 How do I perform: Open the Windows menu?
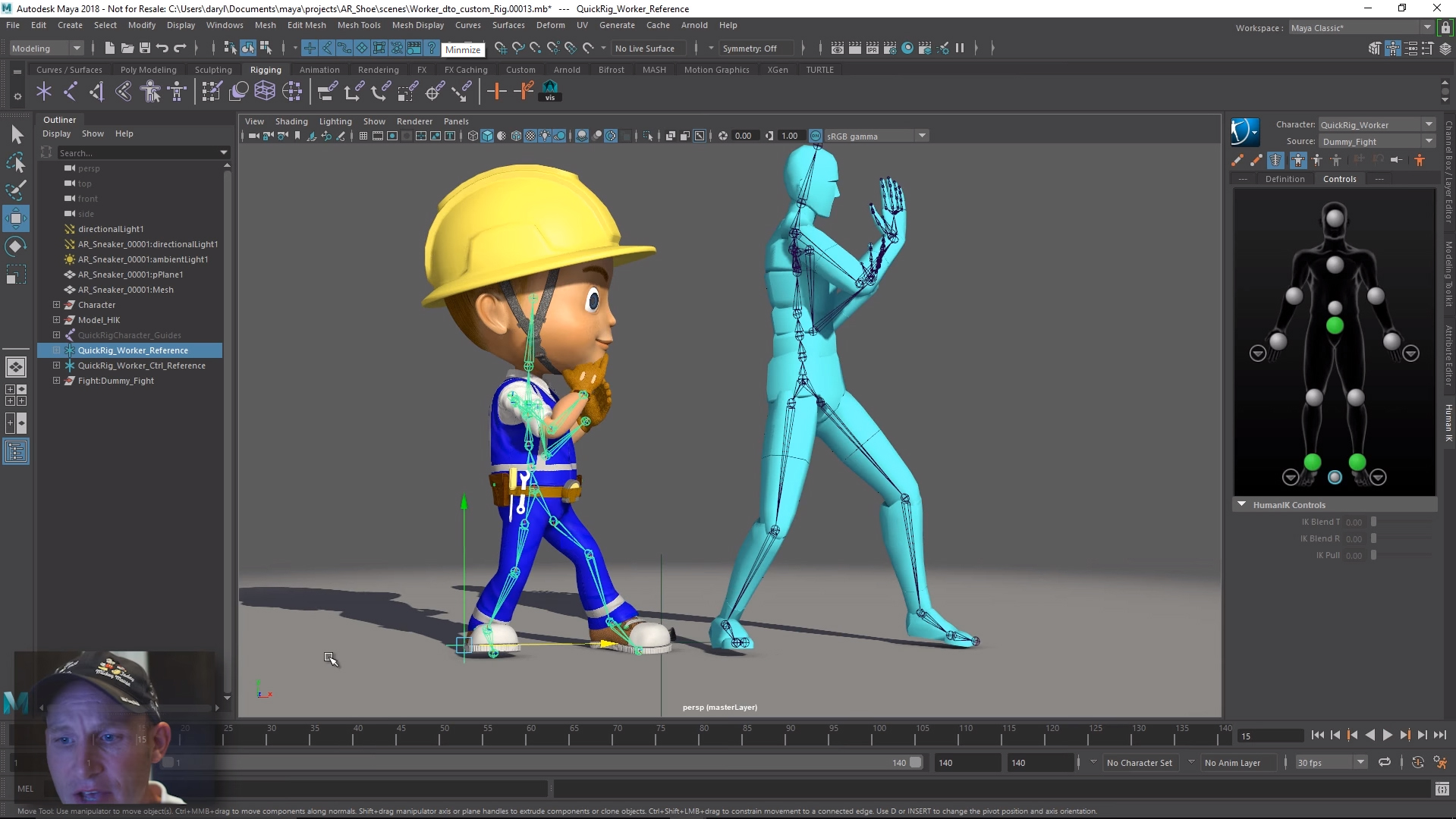coord(225,25)
